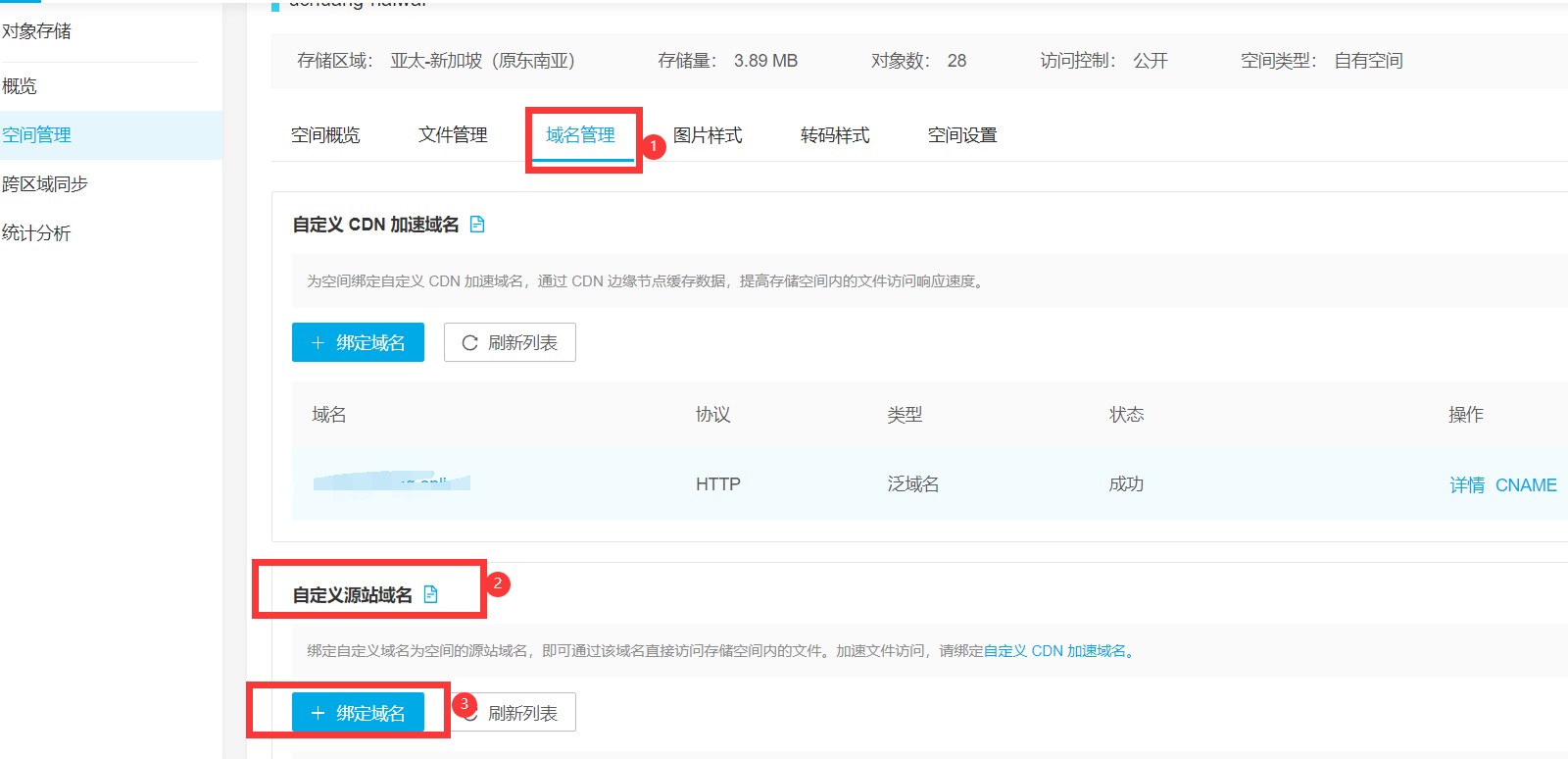1568x759 pixels.
Task: Open 概览 in the left sidebar
Action: 20,86
